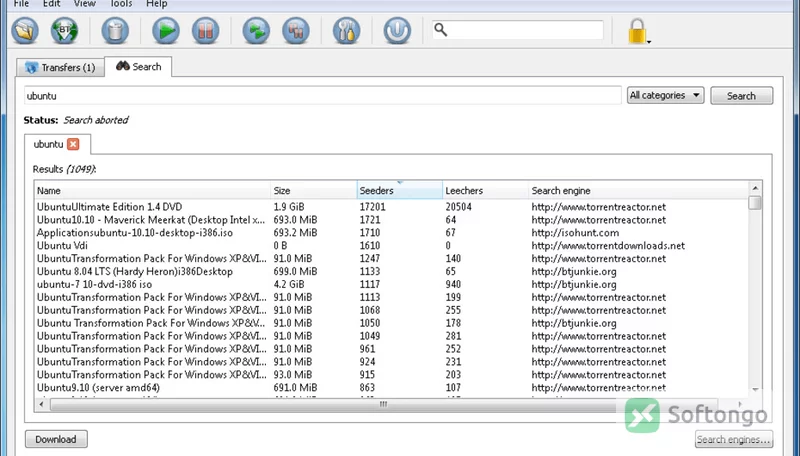Click the power exit toolbar icon

click(x=397, y=31)
